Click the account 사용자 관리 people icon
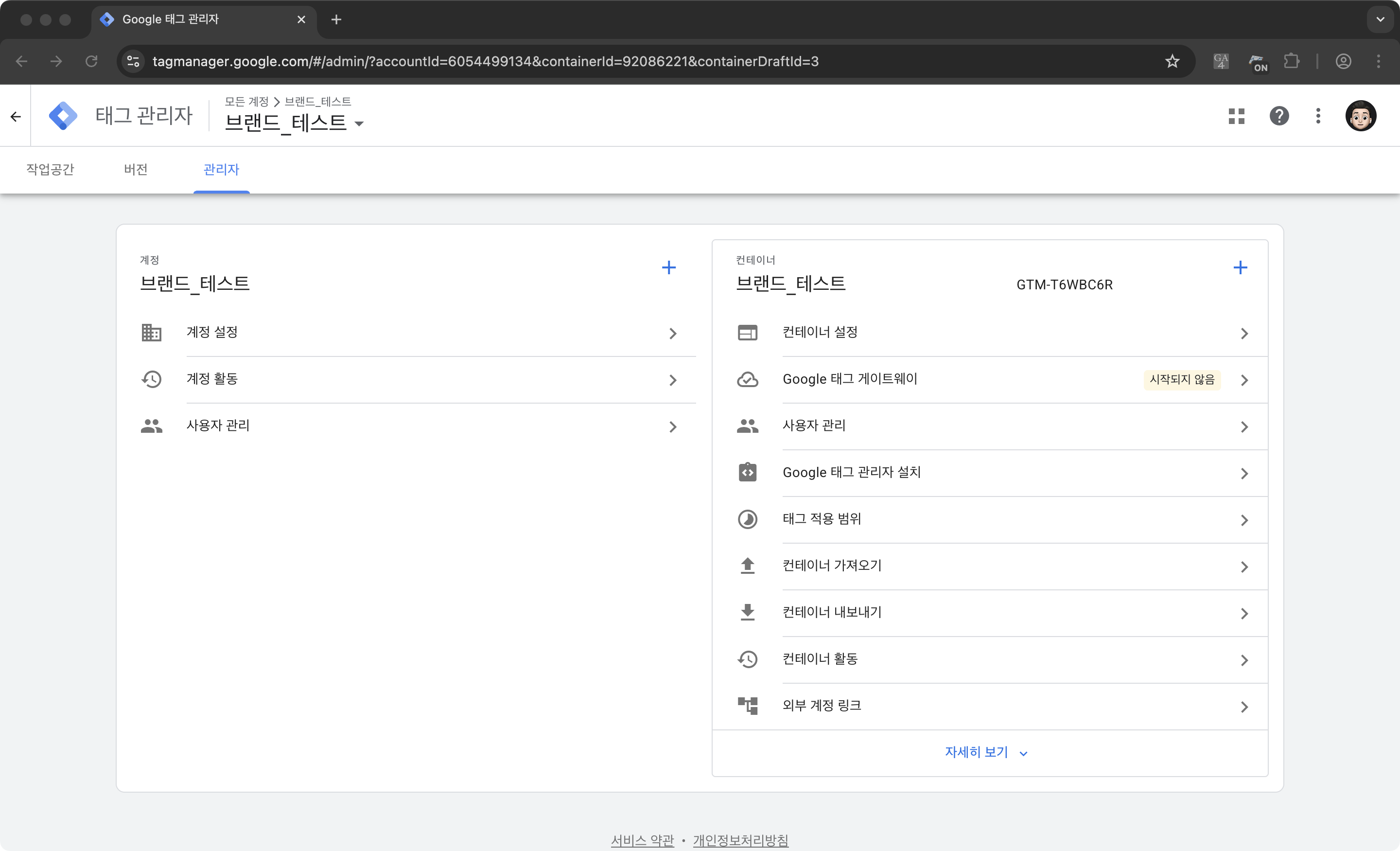The image size is (1400, 851). [x=151, y=426]
